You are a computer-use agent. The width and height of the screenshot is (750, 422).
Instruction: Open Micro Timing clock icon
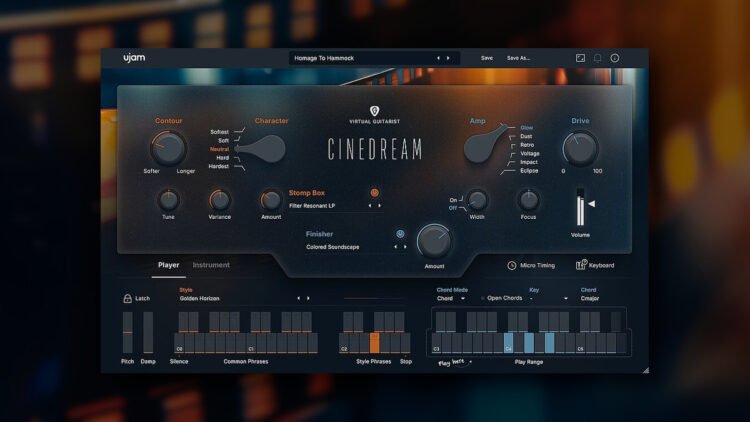point(511,265)
